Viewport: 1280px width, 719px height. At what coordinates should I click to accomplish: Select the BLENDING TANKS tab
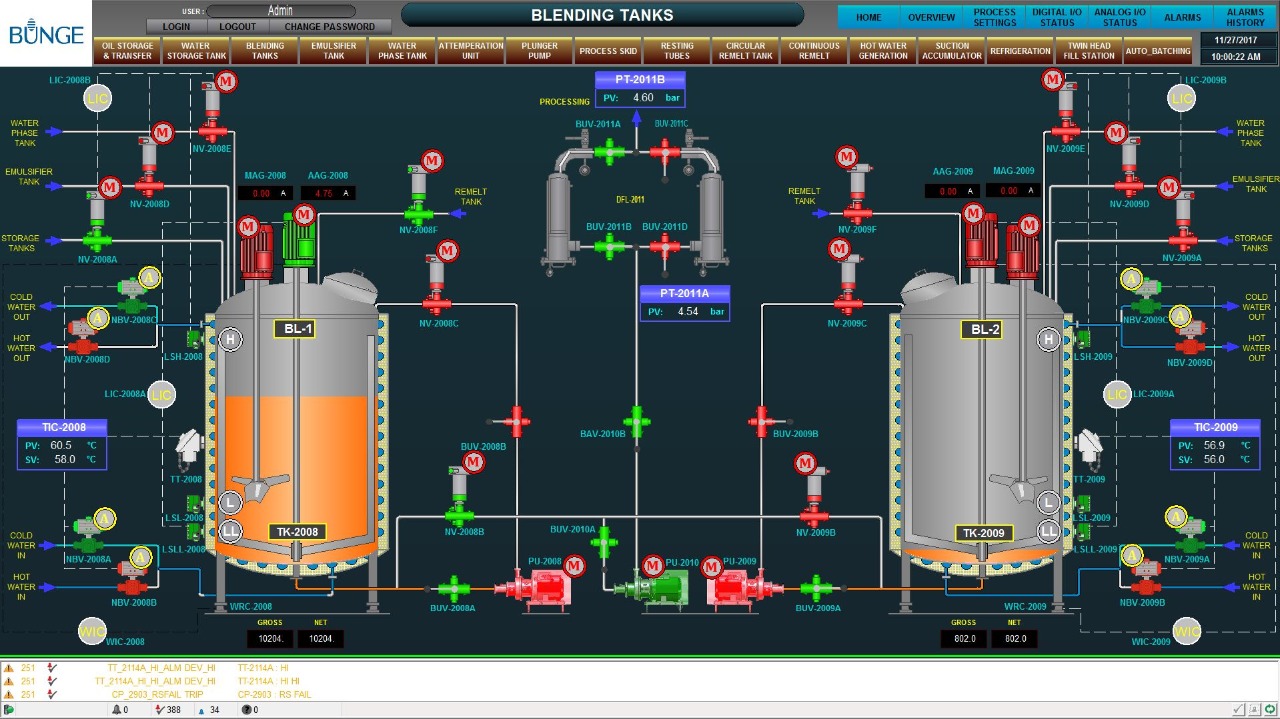tap(265, 51)
